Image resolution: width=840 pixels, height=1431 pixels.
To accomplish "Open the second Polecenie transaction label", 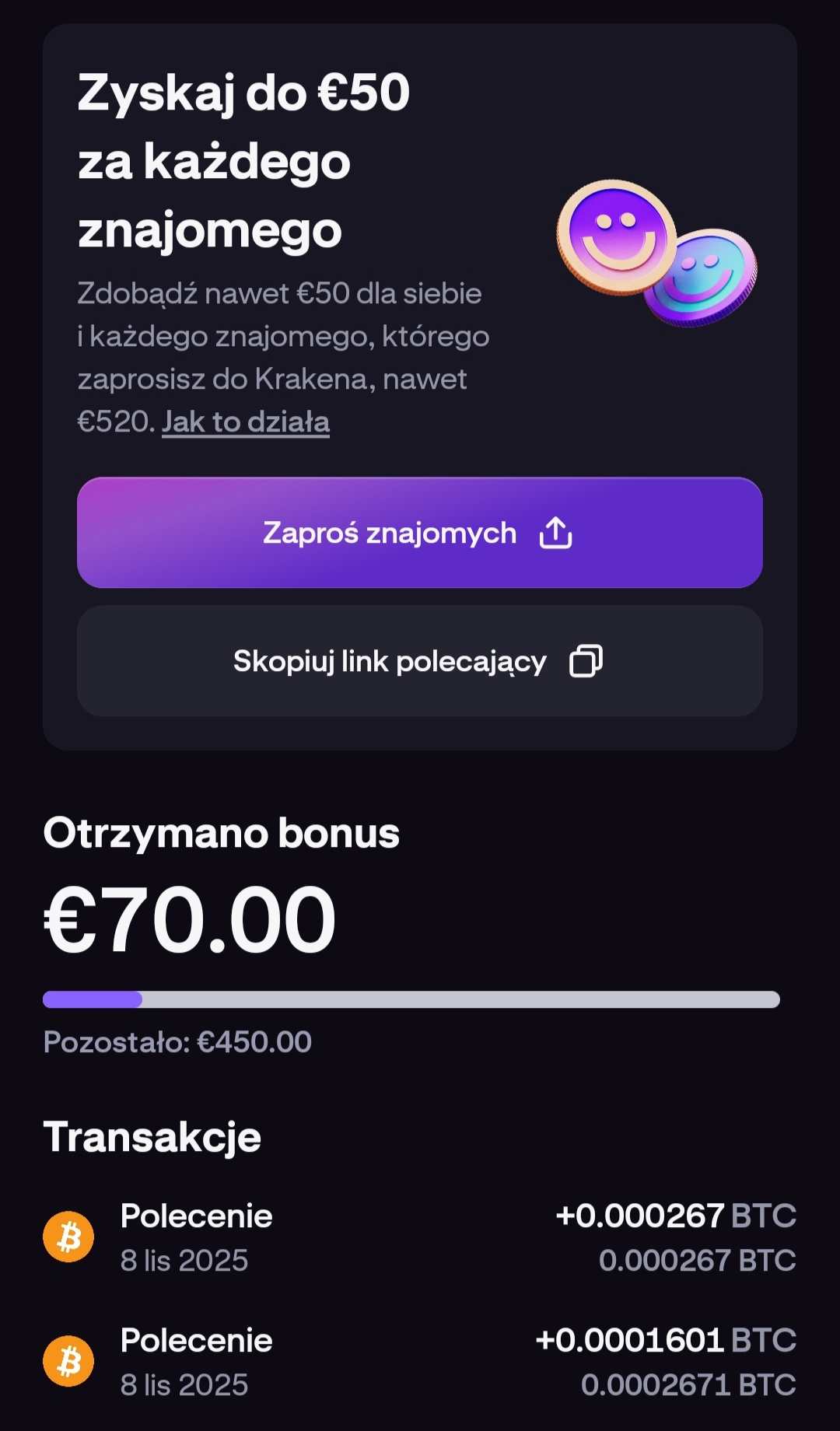I will pyautogui.click(x=196, y=1341).
